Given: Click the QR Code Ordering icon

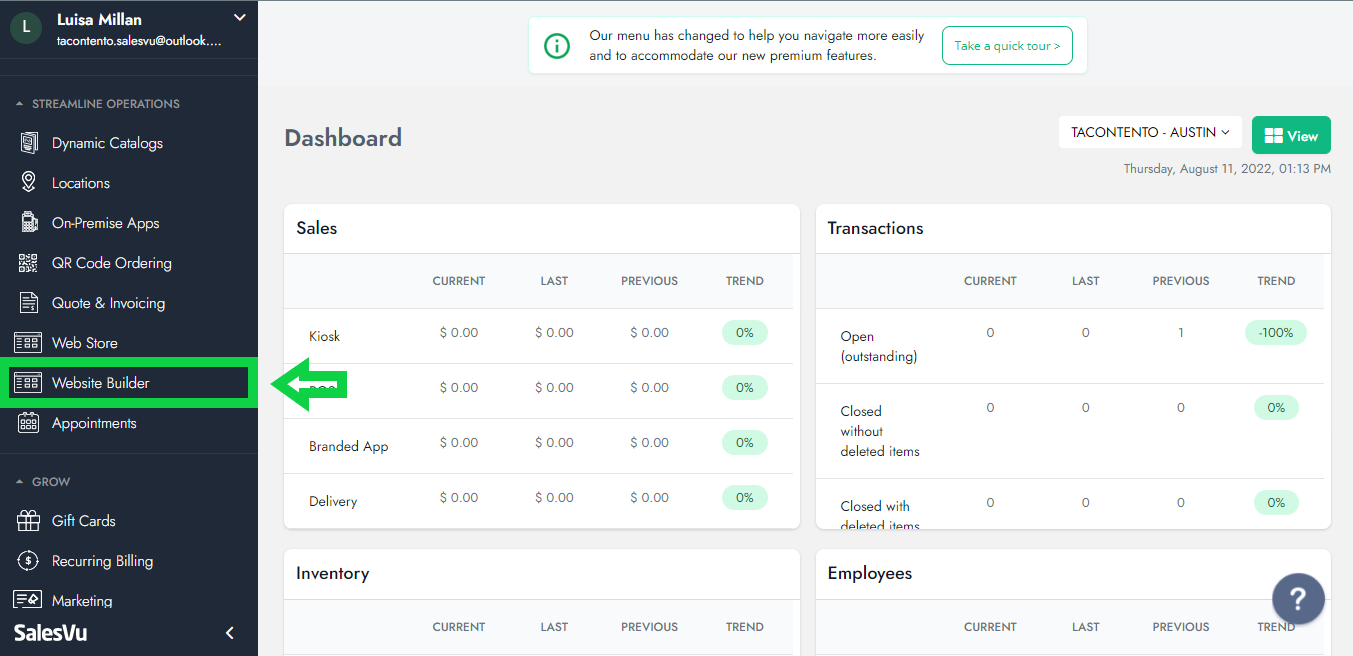Looking at the screenshot, I should point(29,263).
